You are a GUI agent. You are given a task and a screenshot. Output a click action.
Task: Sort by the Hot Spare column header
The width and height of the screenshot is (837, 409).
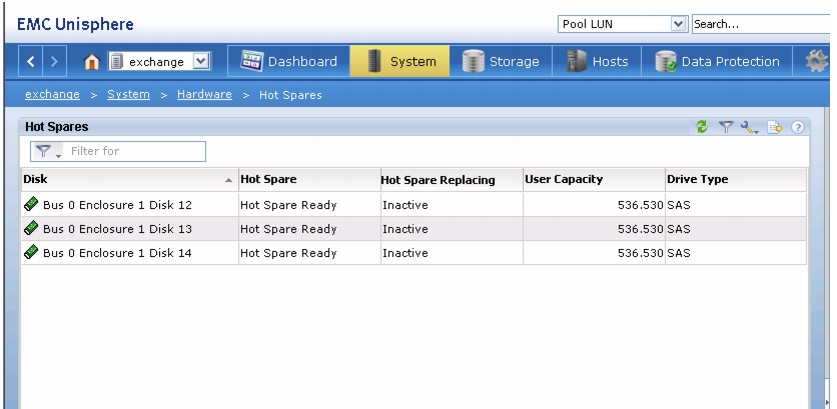[309, 180]
